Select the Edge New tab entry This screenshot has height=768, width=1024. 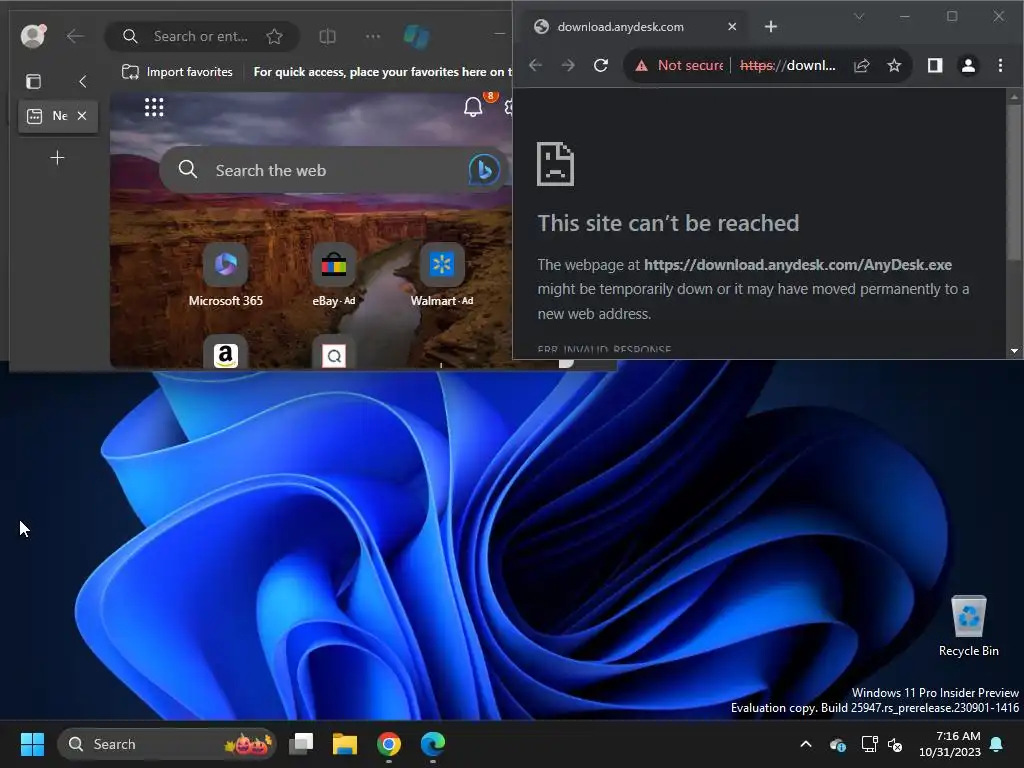pyautogui.click(x=57, y=116)
